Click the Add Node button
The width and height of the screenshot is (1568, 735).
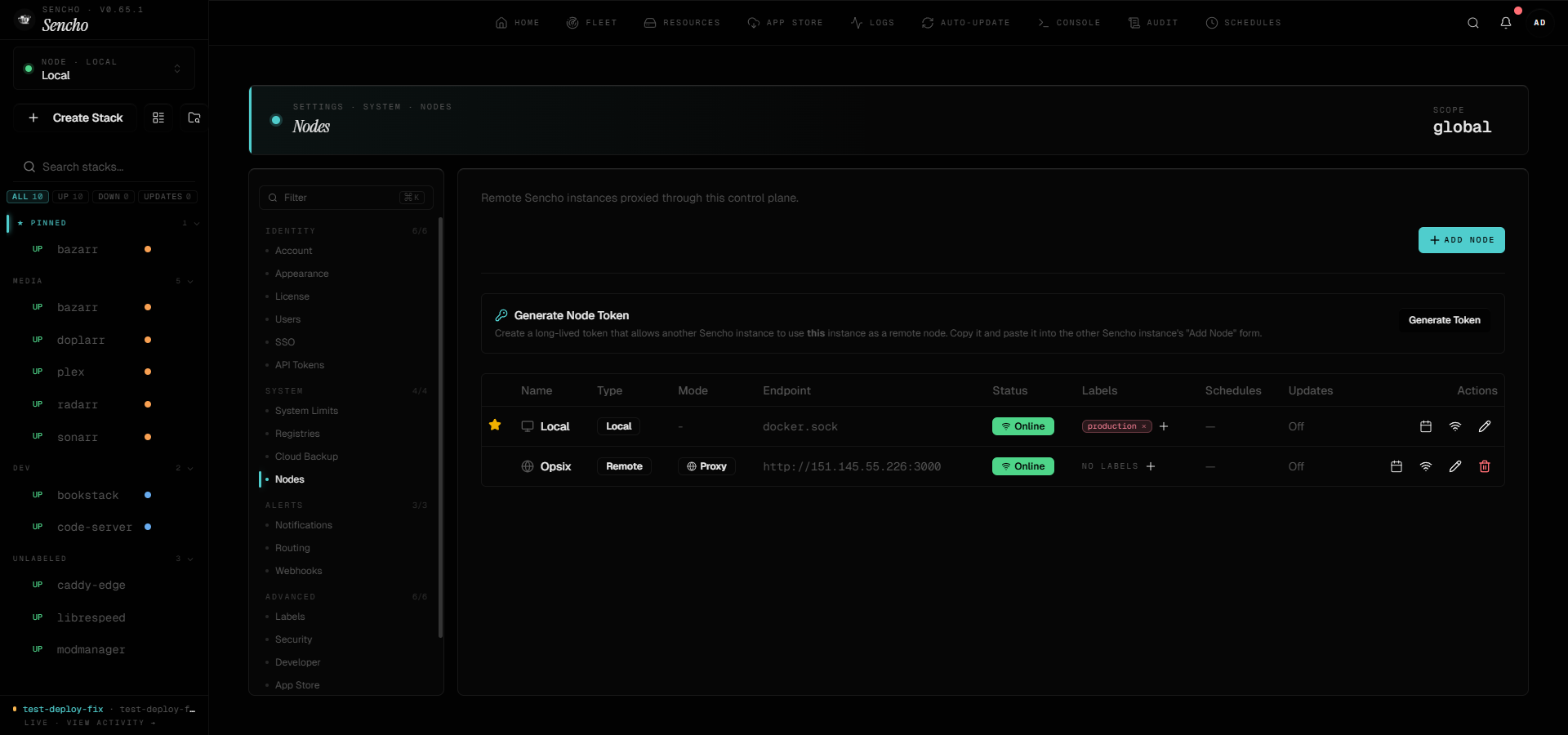point(1462,240)
